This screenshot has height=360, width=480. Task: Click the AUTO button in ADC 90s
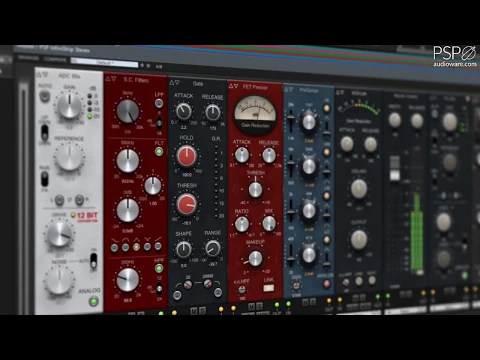click(44, 96)
